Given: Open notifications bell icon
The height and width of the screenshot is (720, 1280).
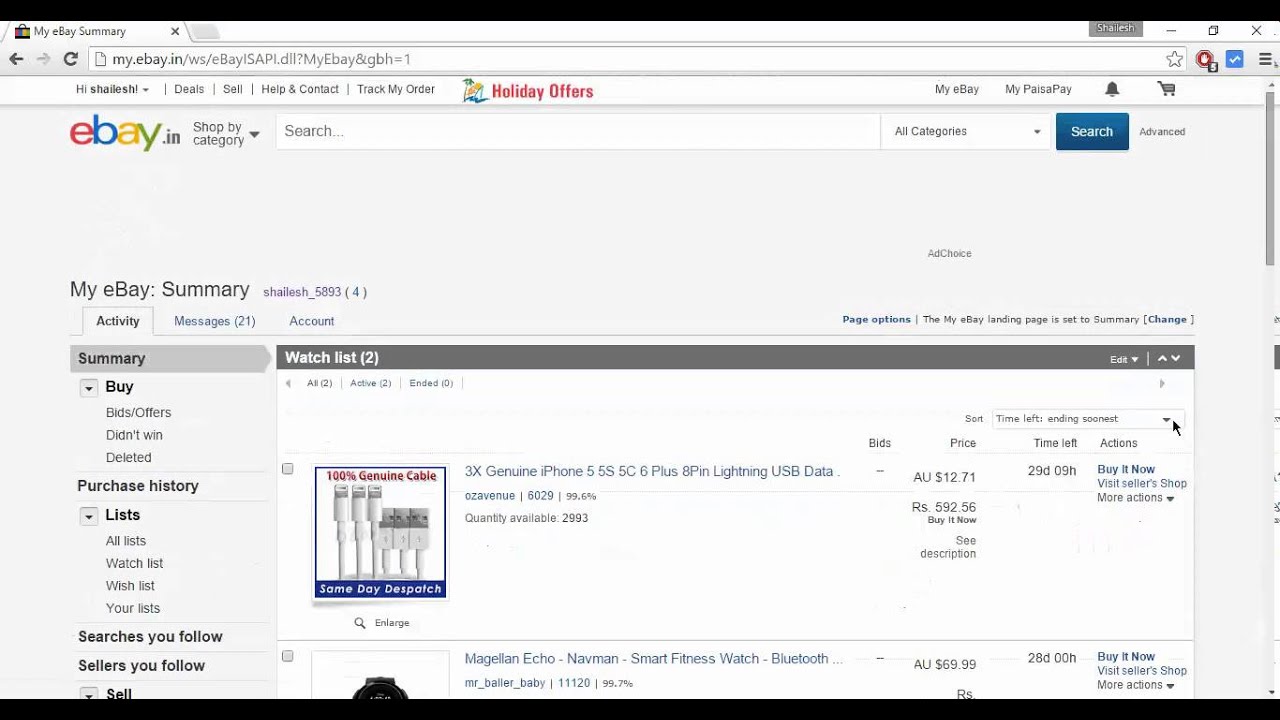Looking at the screenshot, I should pyautogui.click(x=1112, y=89).
